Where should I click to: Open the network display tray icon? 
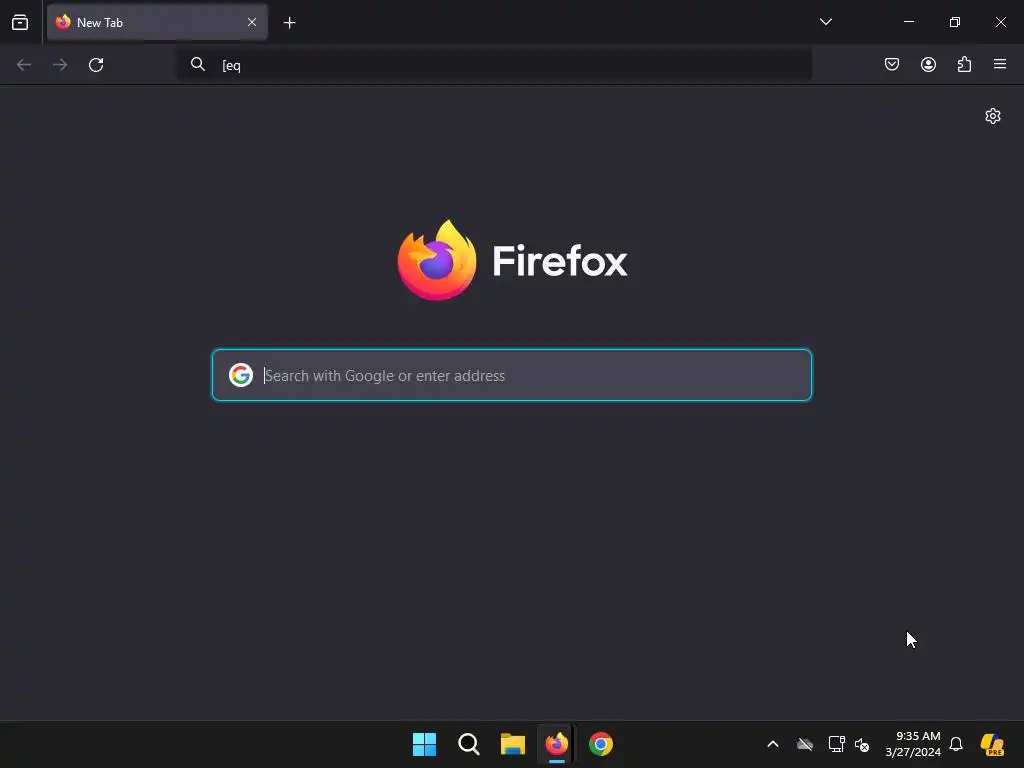click(836, 744)
